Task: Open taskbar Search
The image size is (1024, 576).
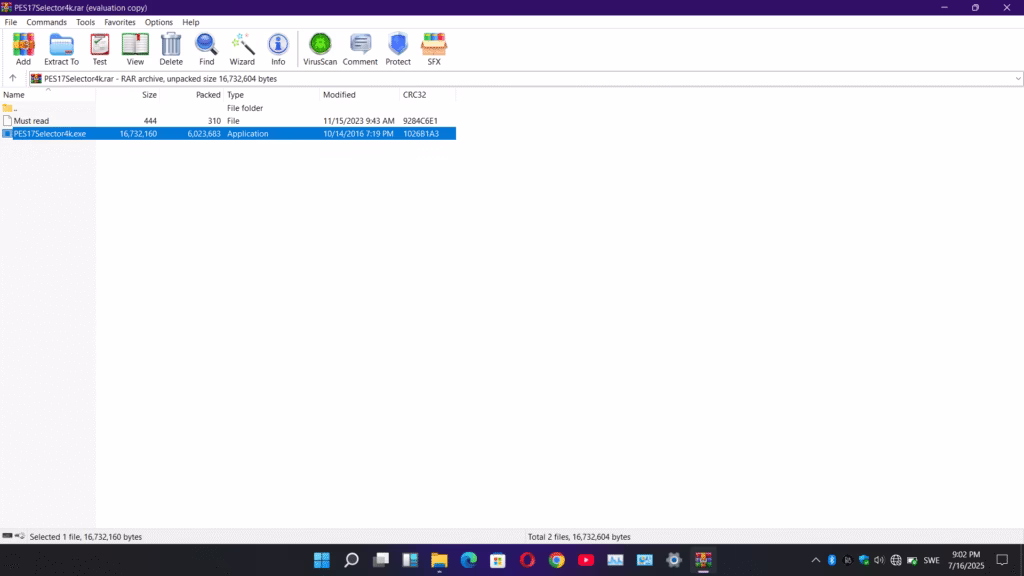Action: point(351,560)
